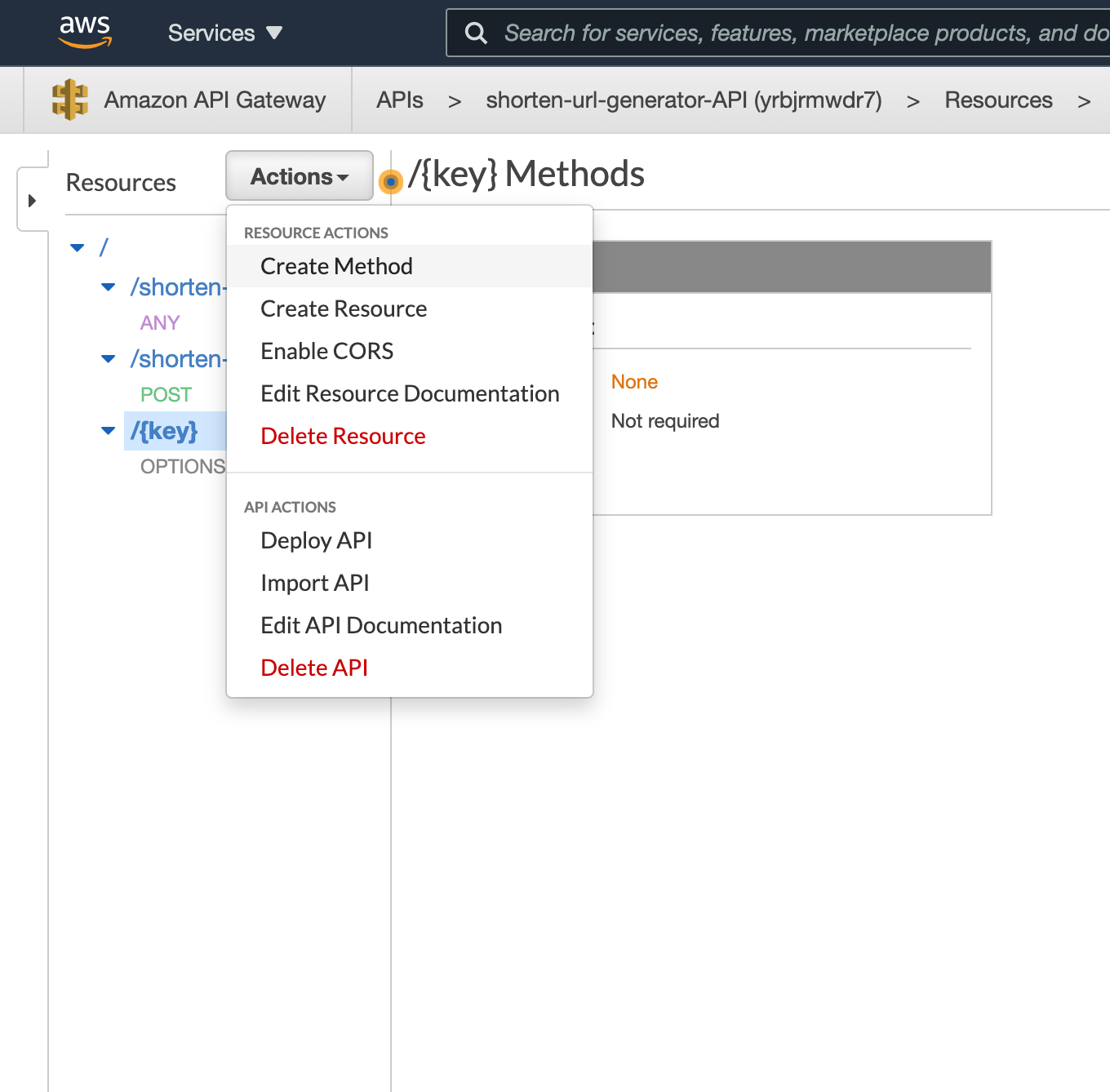Click the Resources panel heading

tap(121, 183)
